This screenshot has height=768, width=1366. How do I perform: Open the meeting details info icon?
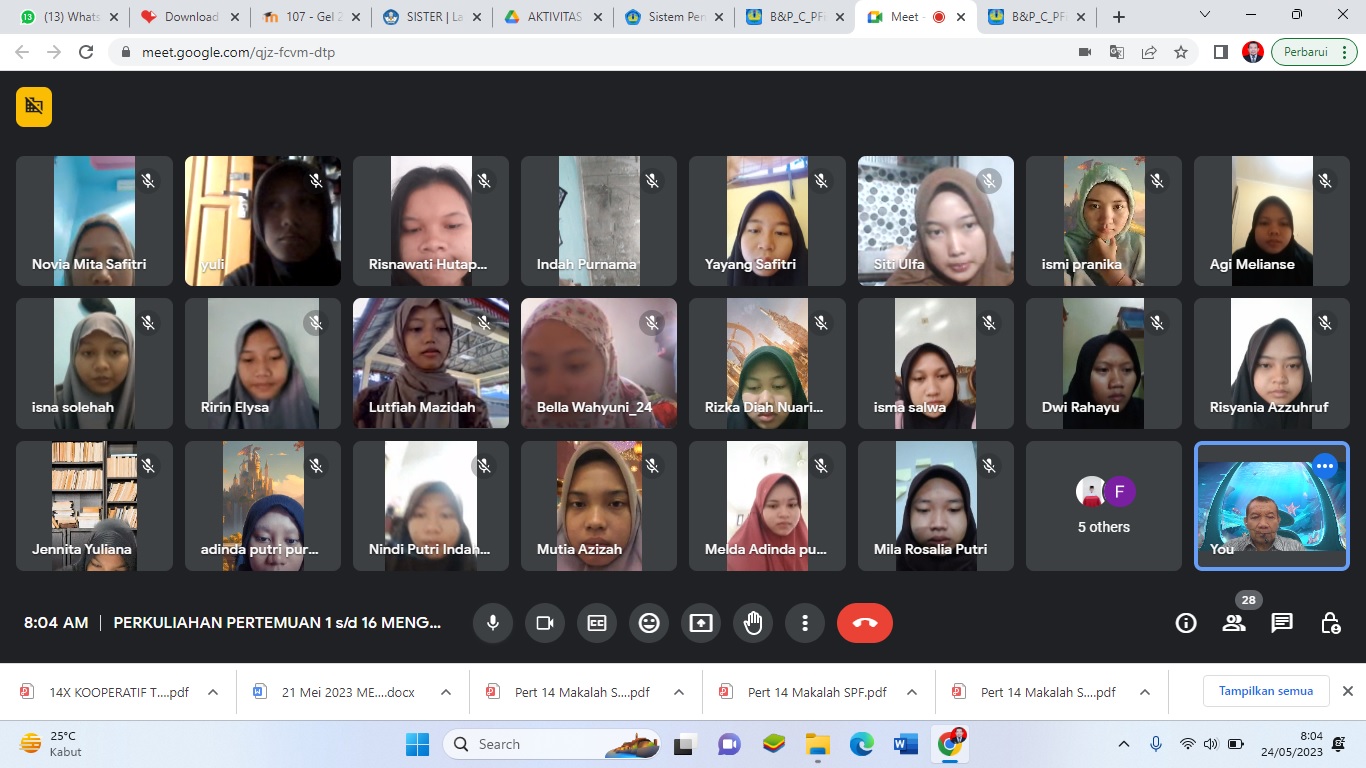pyautogui.click(x=1186, y=623)
